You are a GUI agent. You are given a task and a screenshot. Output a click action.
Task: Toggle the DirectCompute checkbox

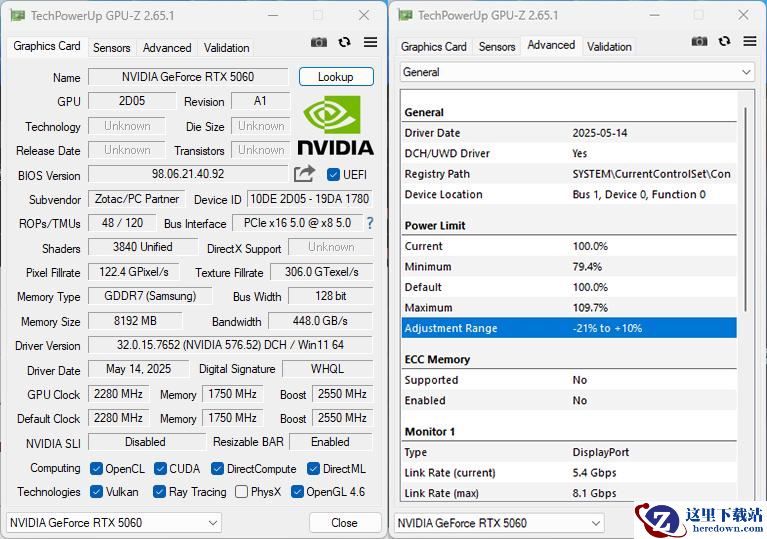pyautogui.click(x=217, y=469)
